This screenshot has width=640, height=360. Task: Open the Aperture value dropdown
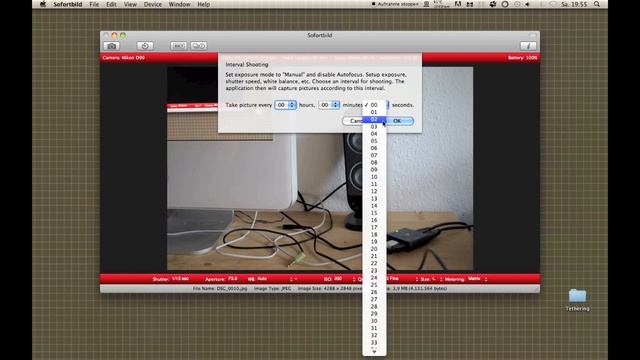[222, 279]
